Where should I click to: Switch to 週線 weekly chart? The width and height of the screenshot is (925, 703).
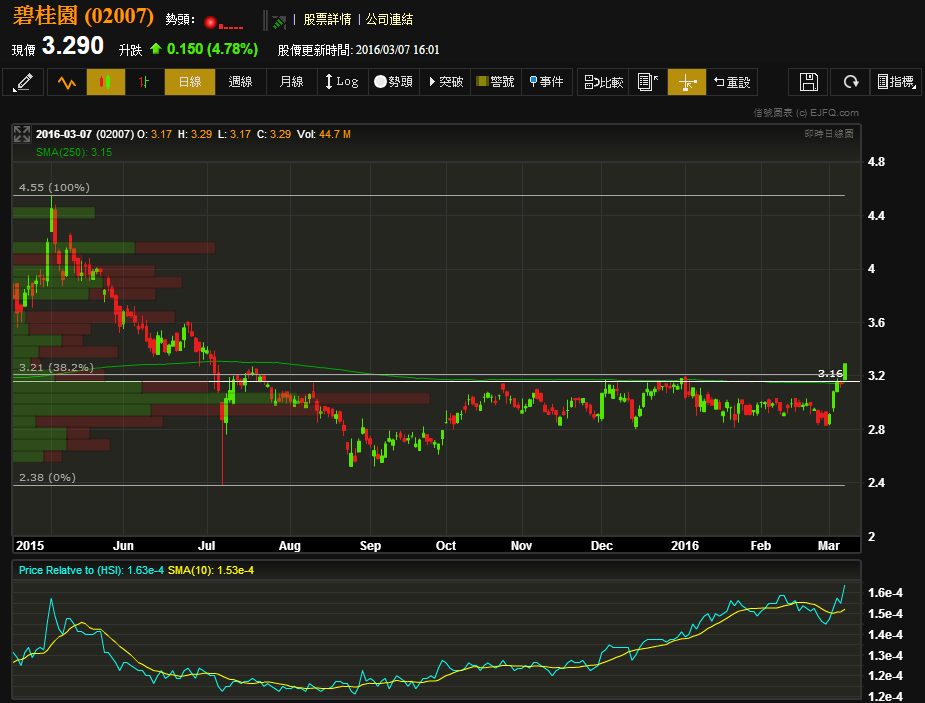point(240,82)
